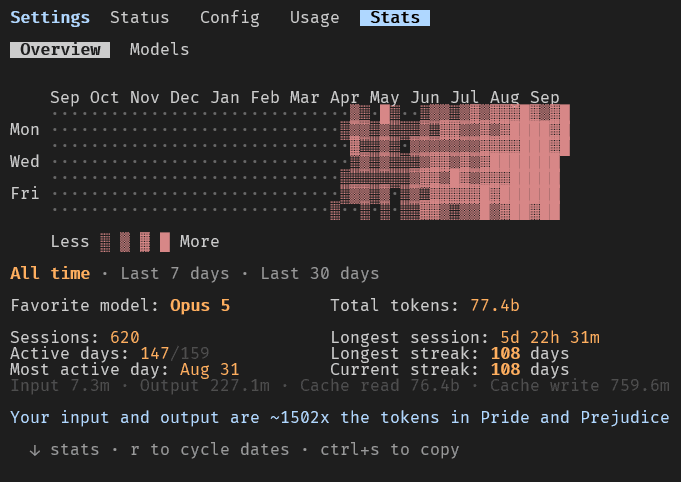
Task: Click the Cache write 759.6m text
Action: pos(580,386)
